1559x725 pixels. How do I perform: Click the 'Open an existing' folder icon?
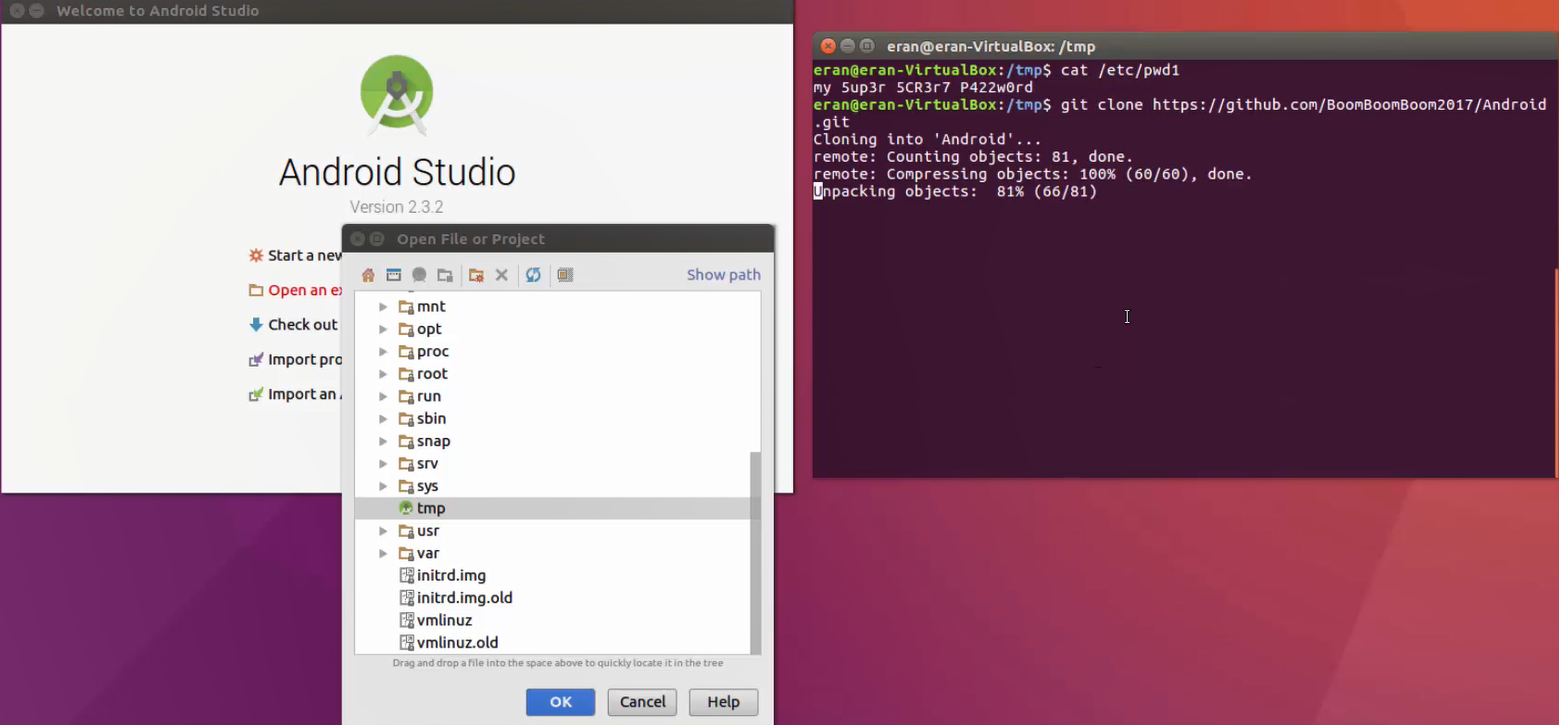click(x=256, y=290)
